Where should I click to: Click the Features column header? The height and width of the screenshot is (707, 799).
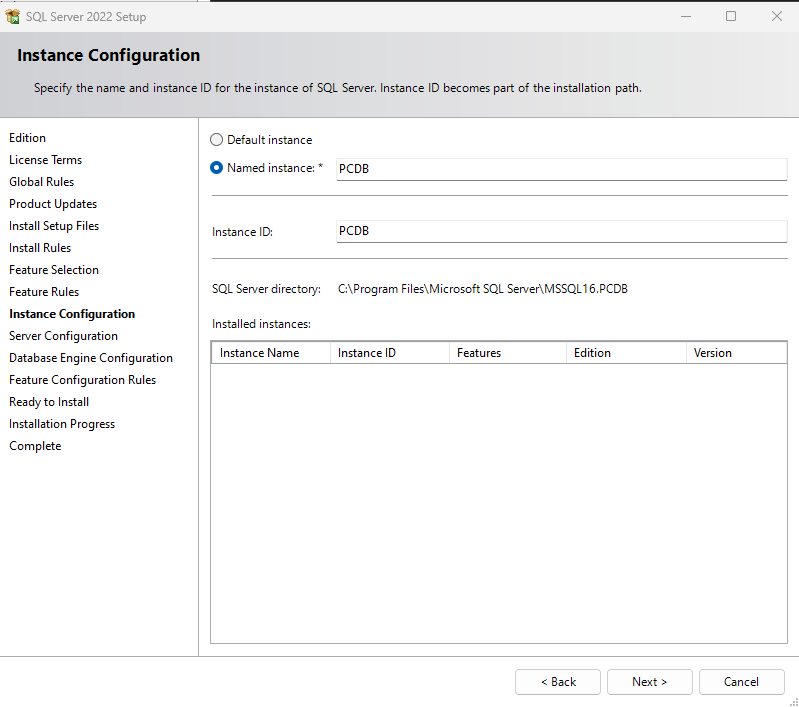508,353
